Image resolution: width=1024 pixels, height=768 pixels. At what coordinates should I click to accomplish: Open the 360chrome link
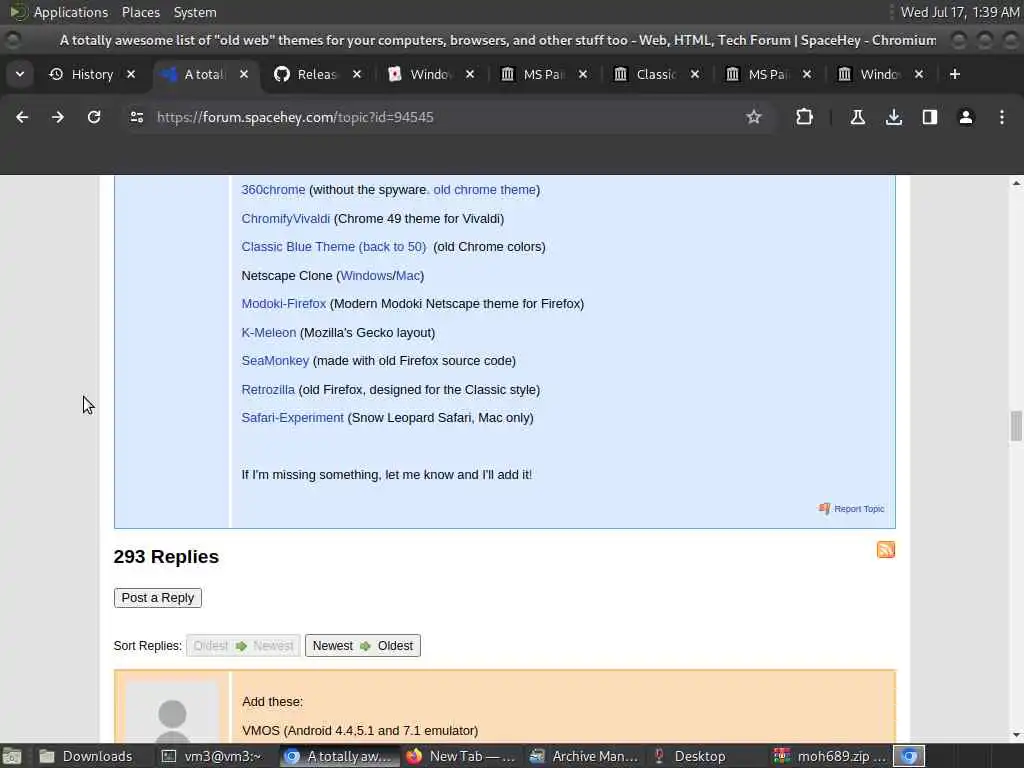tap(273, 190)
